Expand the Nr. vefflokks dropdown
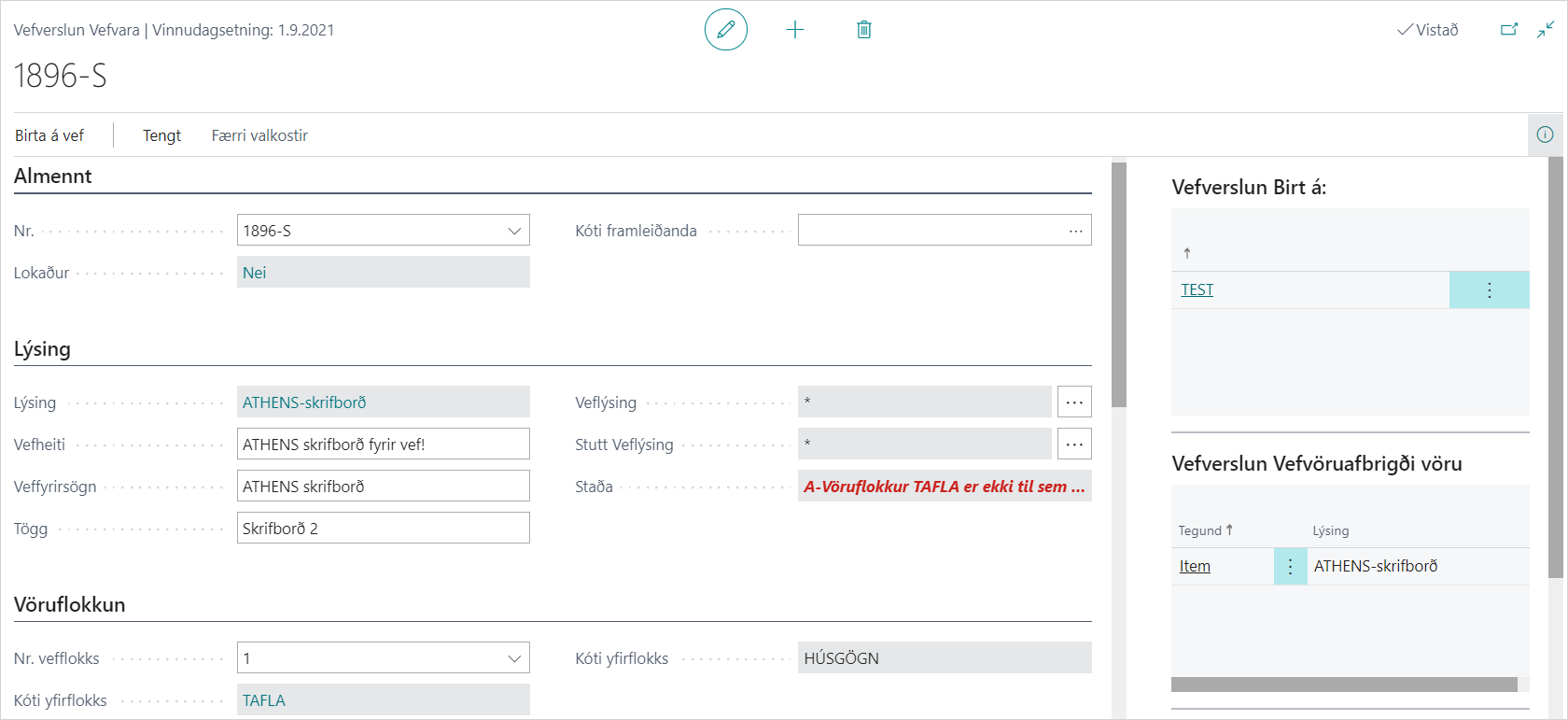Screen dimensions: 1568x720 pyautogui.click(x=514, y=658)
